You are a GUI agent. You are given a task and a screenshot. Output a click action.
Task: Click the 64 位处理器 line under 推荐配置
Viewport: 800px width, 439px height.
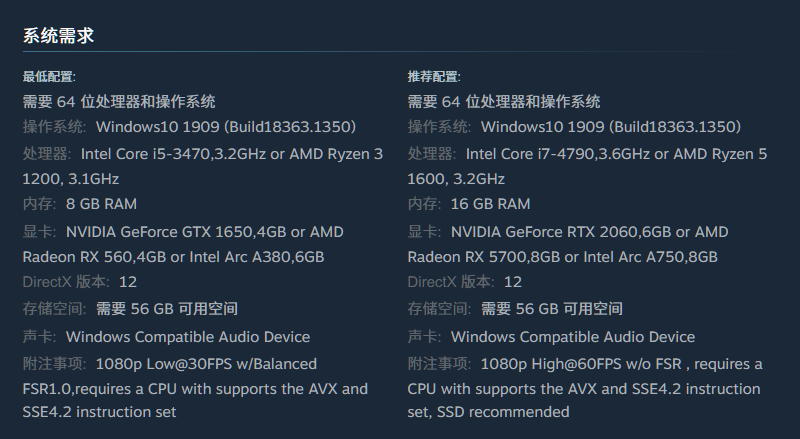(504, 101)
